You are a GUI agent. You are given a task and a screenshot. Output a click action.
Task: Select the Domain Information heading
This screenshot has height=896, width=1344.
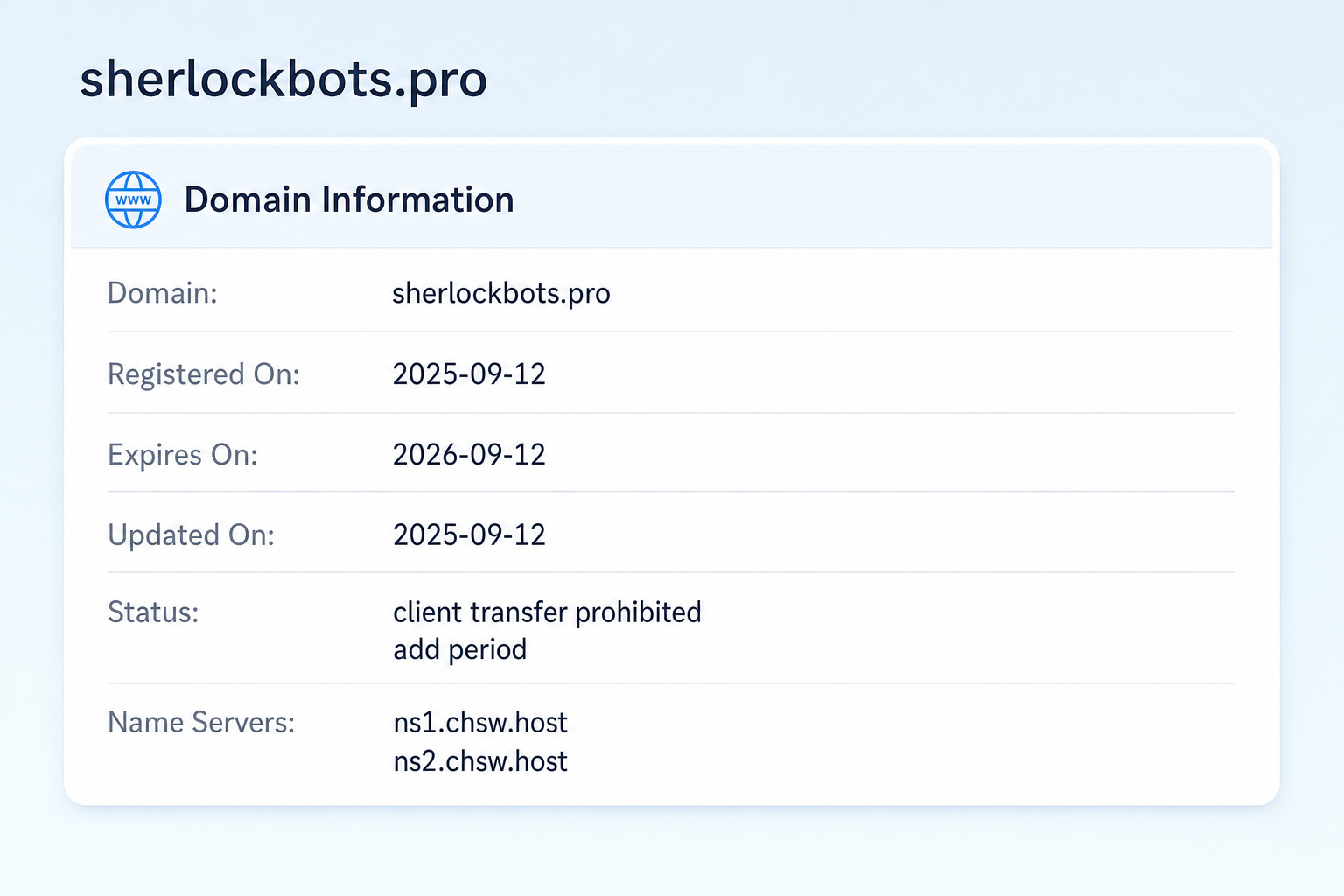click(x=349, y=199)
